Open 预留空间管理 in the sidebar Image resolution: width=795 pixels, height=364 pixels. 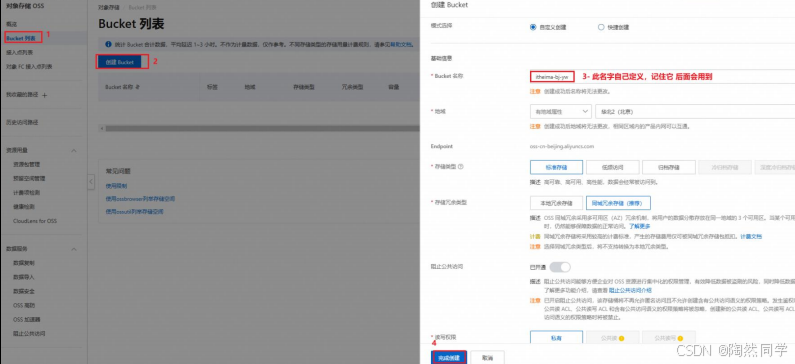click(29, 178)
